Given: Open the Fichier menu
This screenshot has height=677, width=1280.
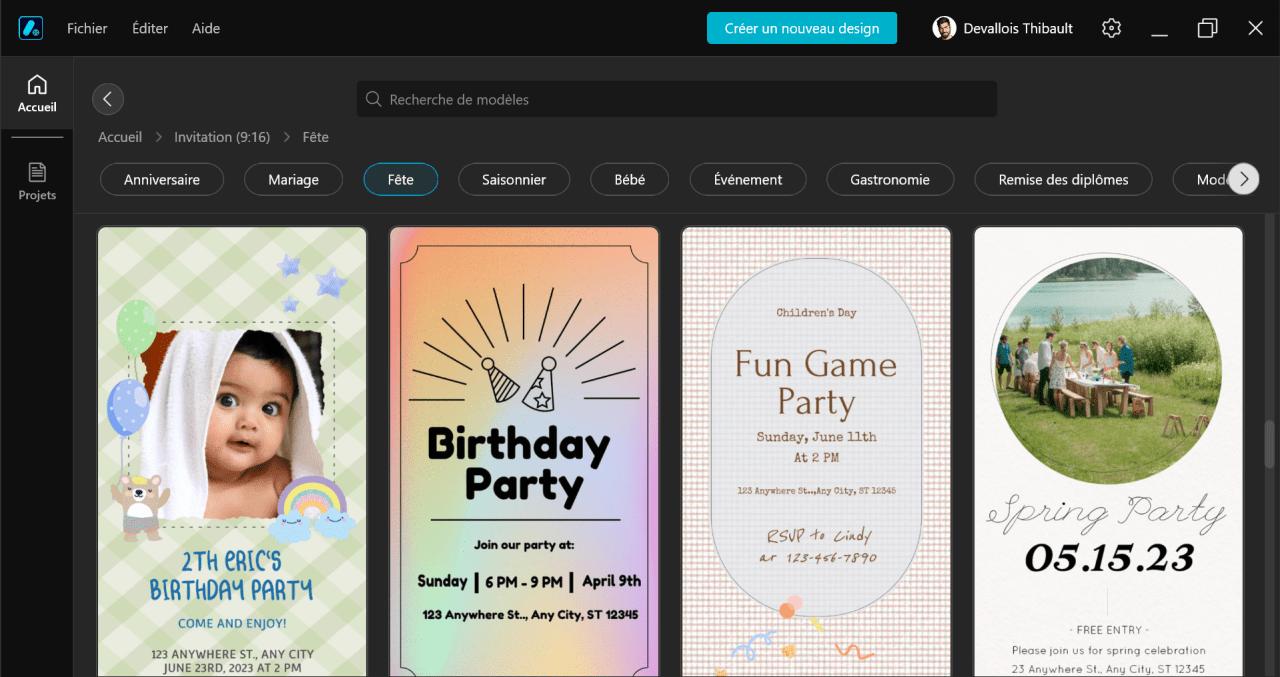Looking at the screenshot, I should pos(87,28).
